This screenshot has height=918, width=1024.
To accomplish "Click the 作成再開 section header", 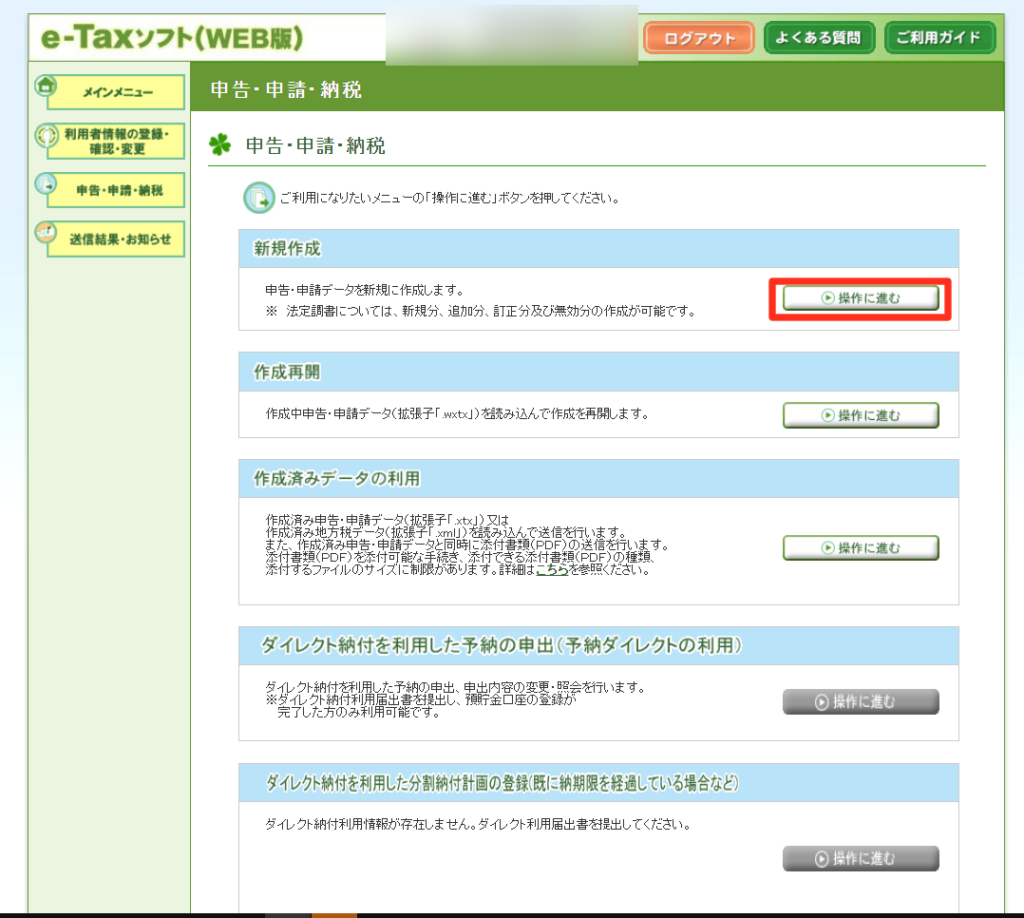I will pyautogui.click(x=598, y=371).
